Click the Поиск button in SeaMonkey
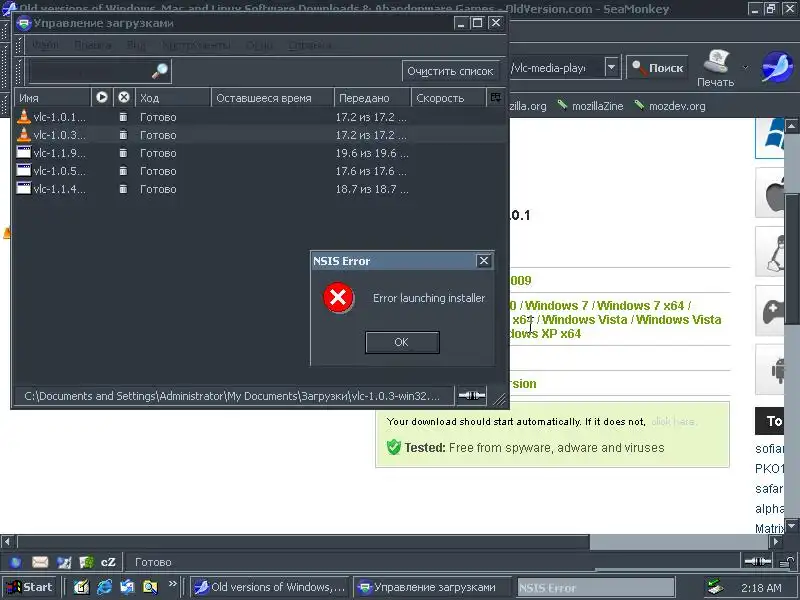 coord(657,67)
